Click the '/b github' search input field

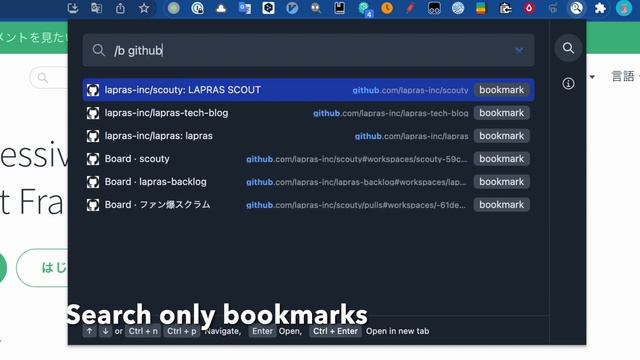pyautogui.click(x=309, y=50)
